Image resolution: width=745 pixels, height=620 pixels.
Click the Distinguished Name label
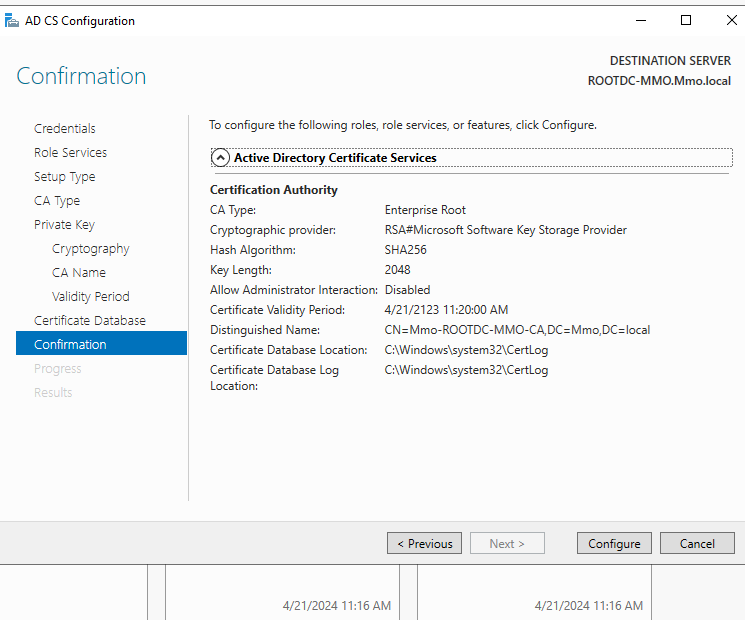[x=265, y=330]
